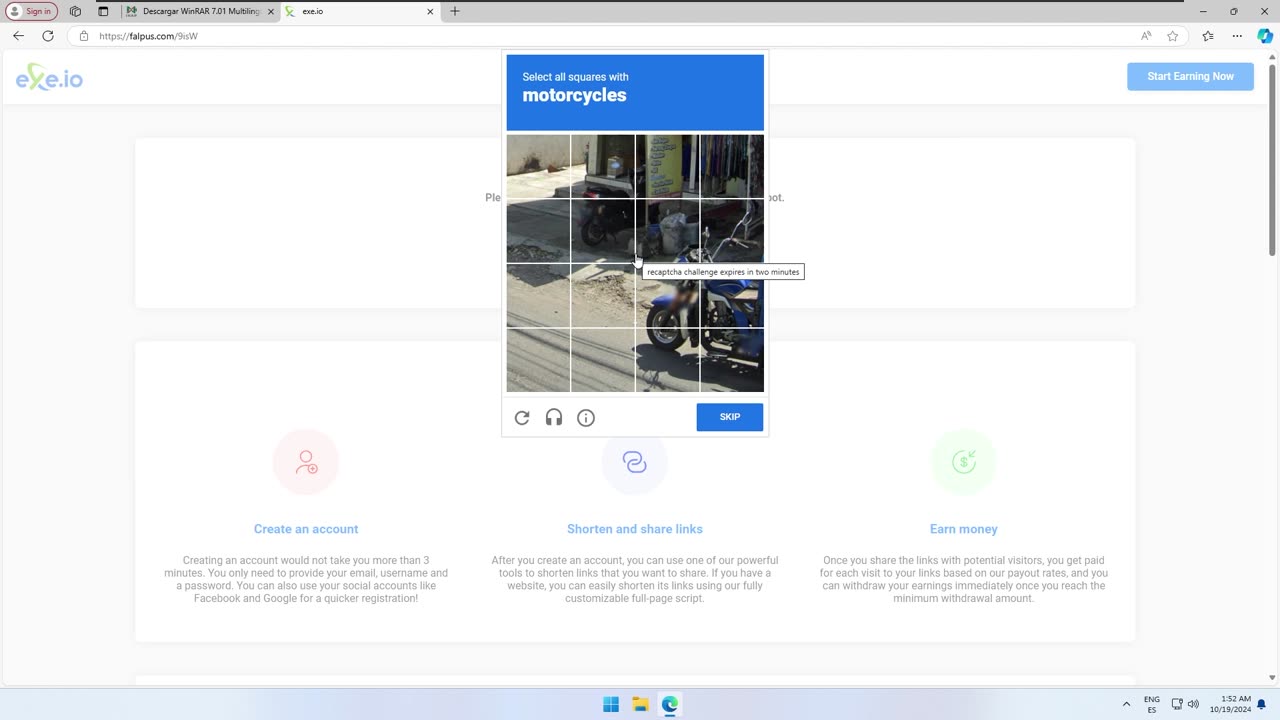Image resolution: width=1280 pixels, height=720 pixels.
Task: Click the 'Create an account' heading
Action: [x=306, y=529]
